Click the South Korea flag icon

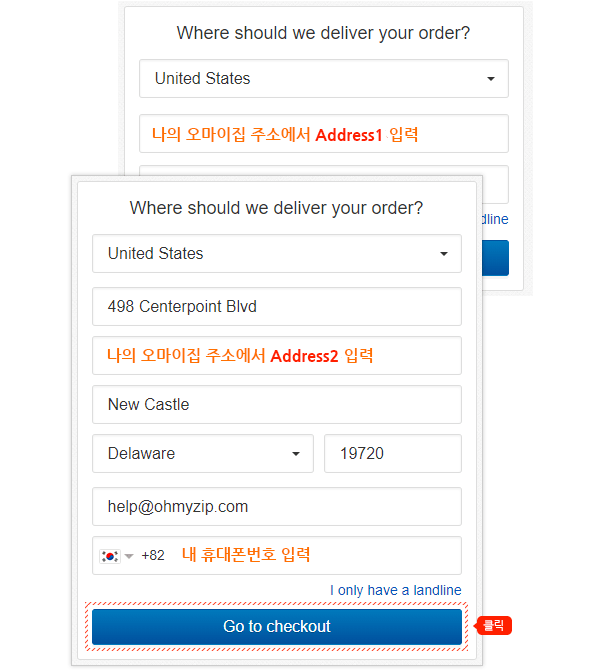110,555
